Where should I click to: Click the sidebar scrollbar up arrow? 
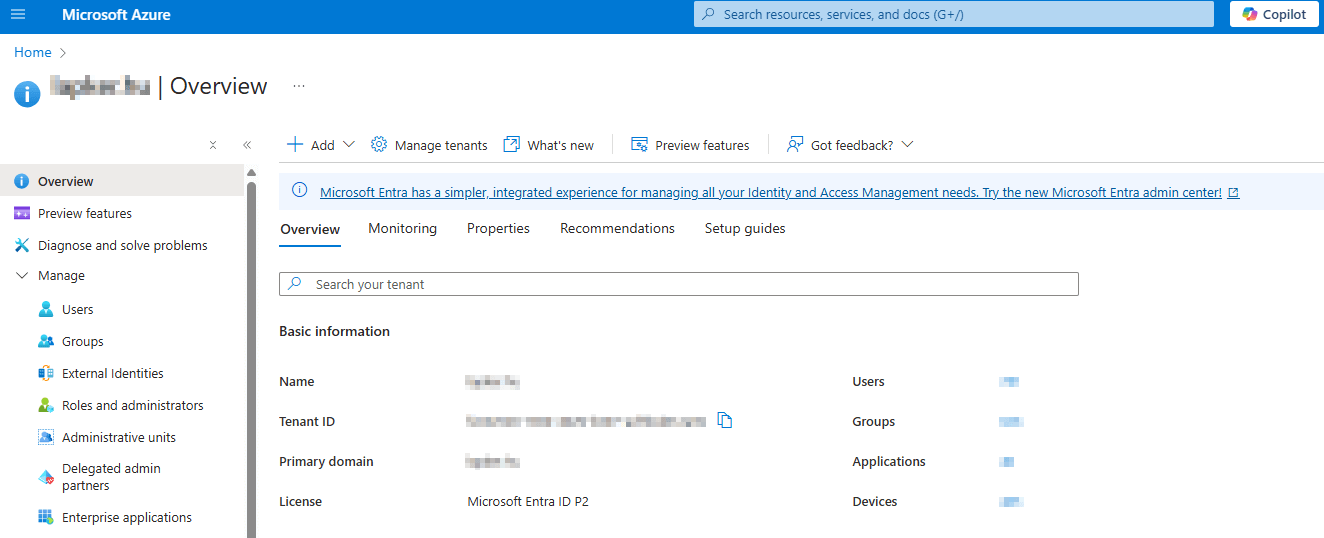click(x=251, y=172)
